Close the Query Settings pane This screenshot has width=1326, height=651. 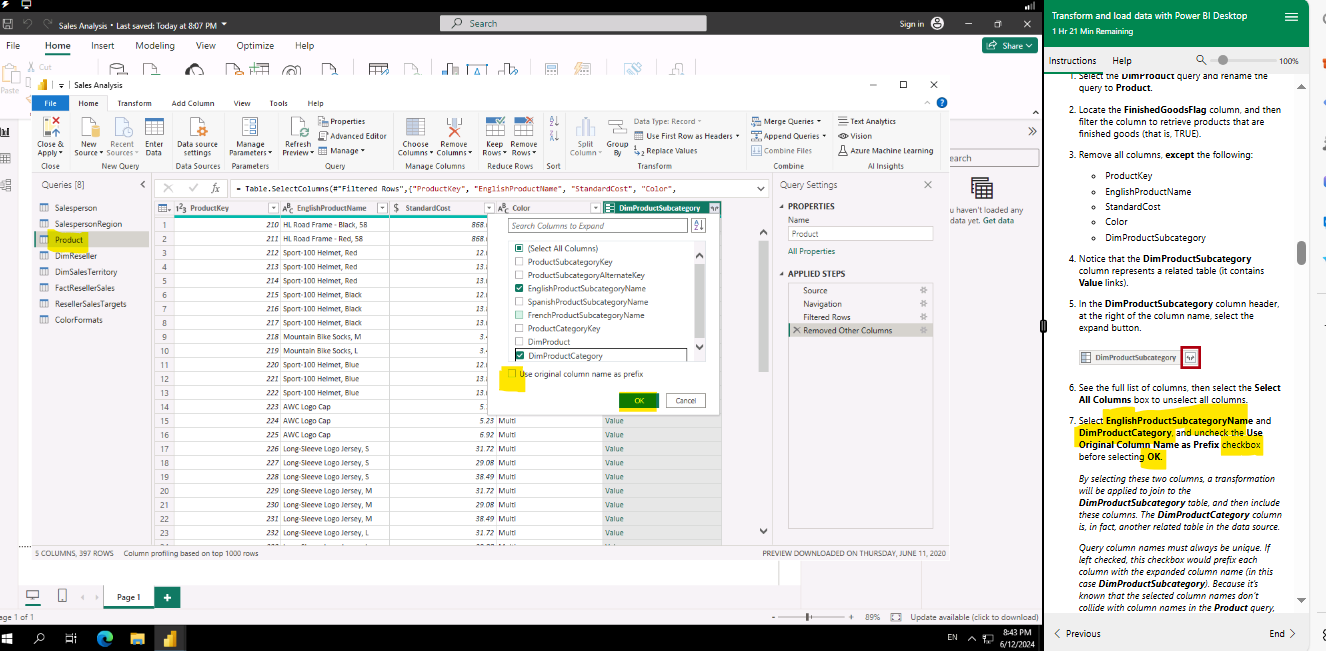(928, 185)
